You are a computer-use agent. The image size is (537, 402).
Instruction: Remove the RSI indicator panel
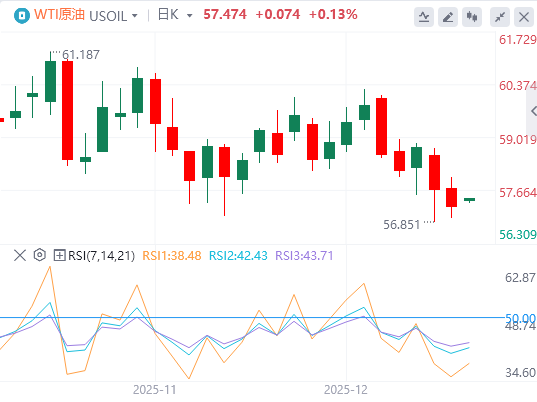click(x=20, y=255)
